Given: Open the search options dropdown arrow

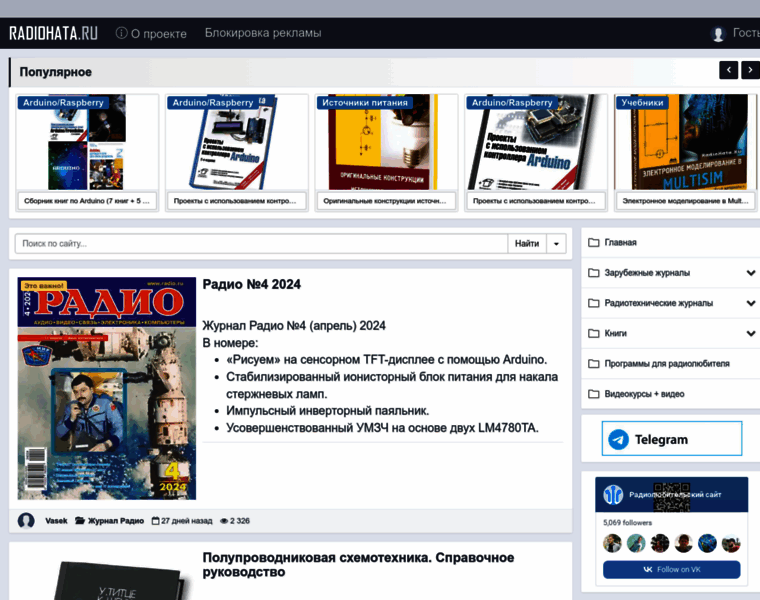Looking at the screenshot, I should click(556, 243).
